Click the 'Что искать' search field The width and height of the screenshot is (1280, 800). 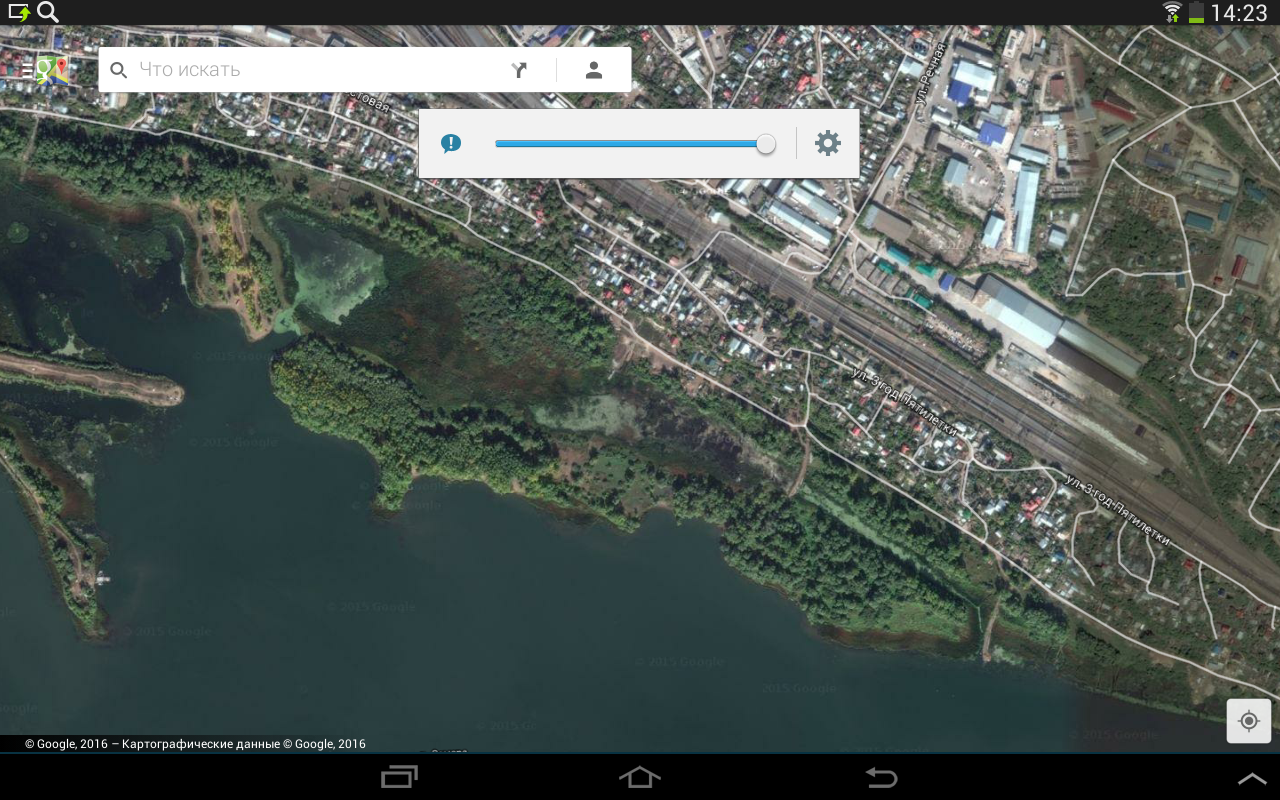(x=310, y=70)
